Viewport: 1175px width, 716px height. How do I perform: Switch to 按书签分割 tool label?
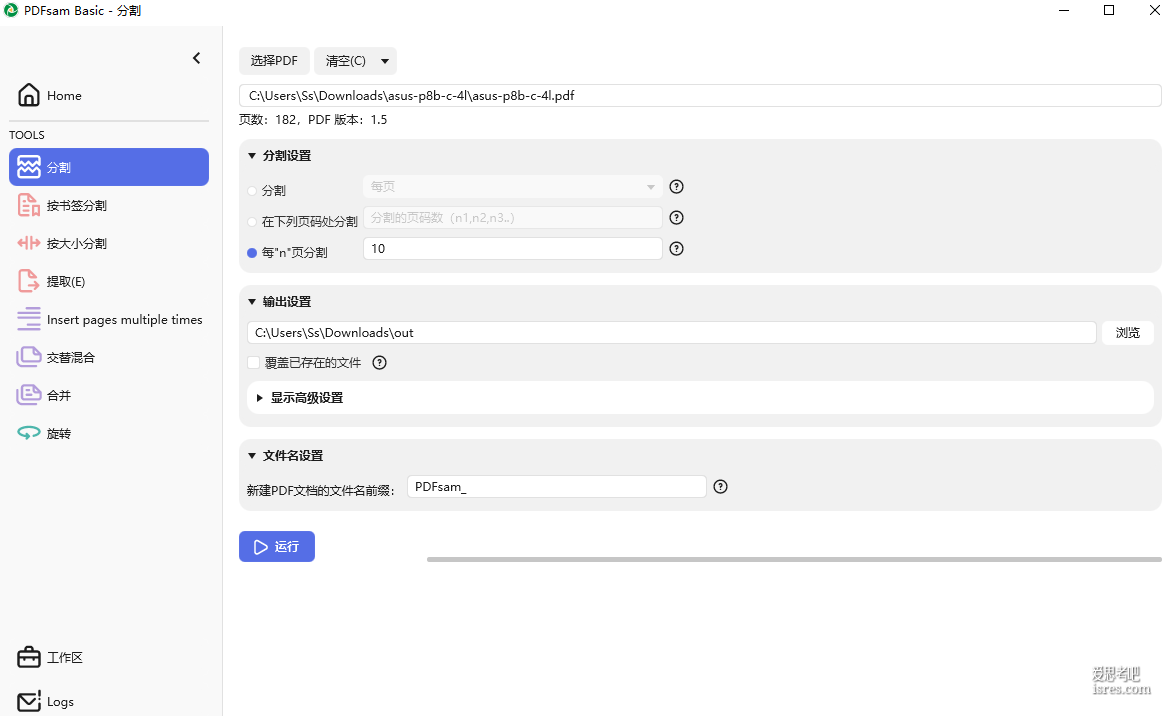[76, 205]
